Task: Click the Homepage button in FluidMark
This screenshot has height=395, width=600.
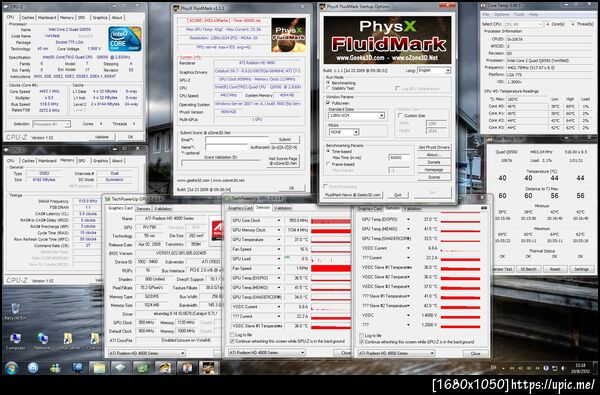Action: pyautogui.click(x=434, y=170)
